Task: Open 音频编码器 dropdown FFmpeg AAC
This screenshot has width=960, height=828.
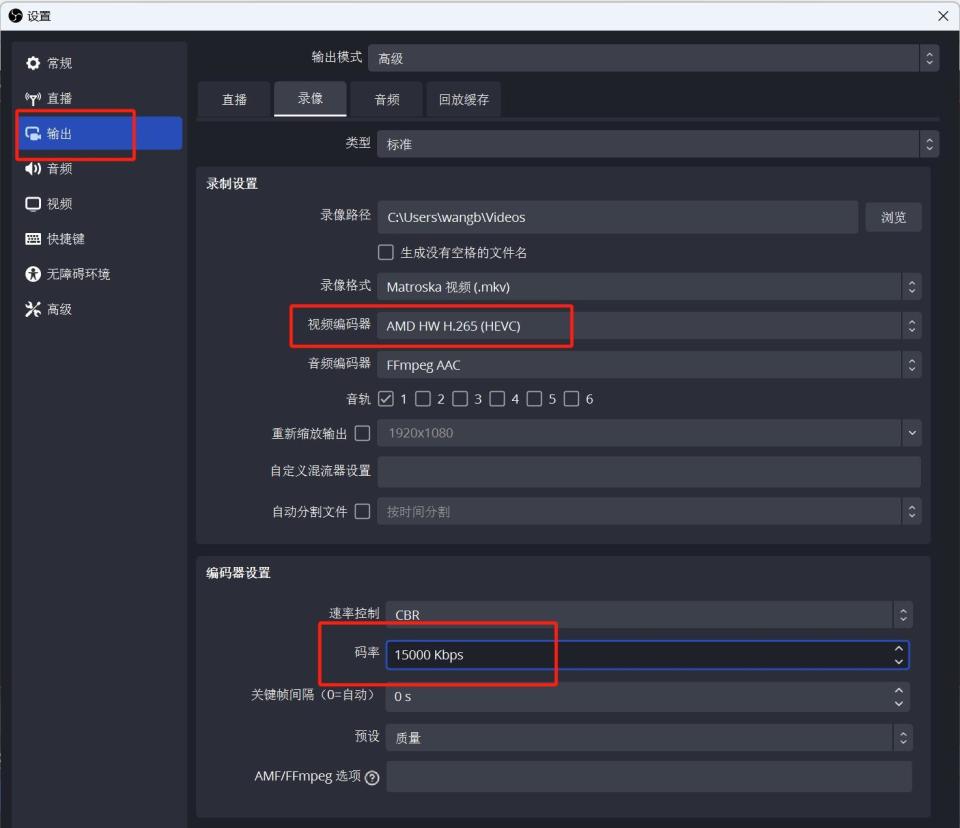Action: tap(649, 365)
